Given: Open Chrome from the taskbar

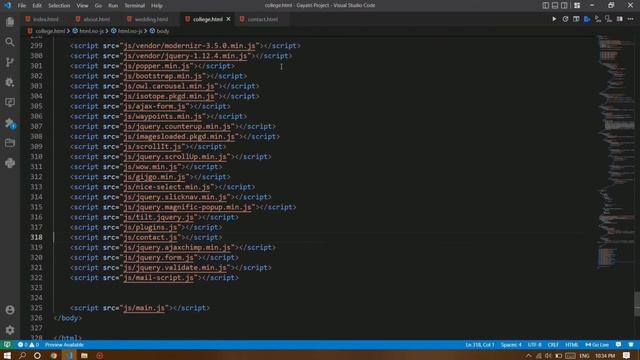Looking at the screenshot, I should click(x=53, y=356).
